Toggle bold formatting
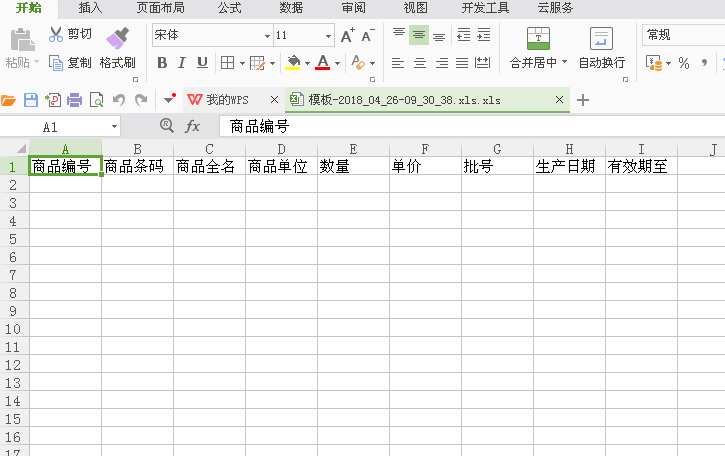Viewport: 725px width, 456px height. pyautogui.click(x=162, y=63)
